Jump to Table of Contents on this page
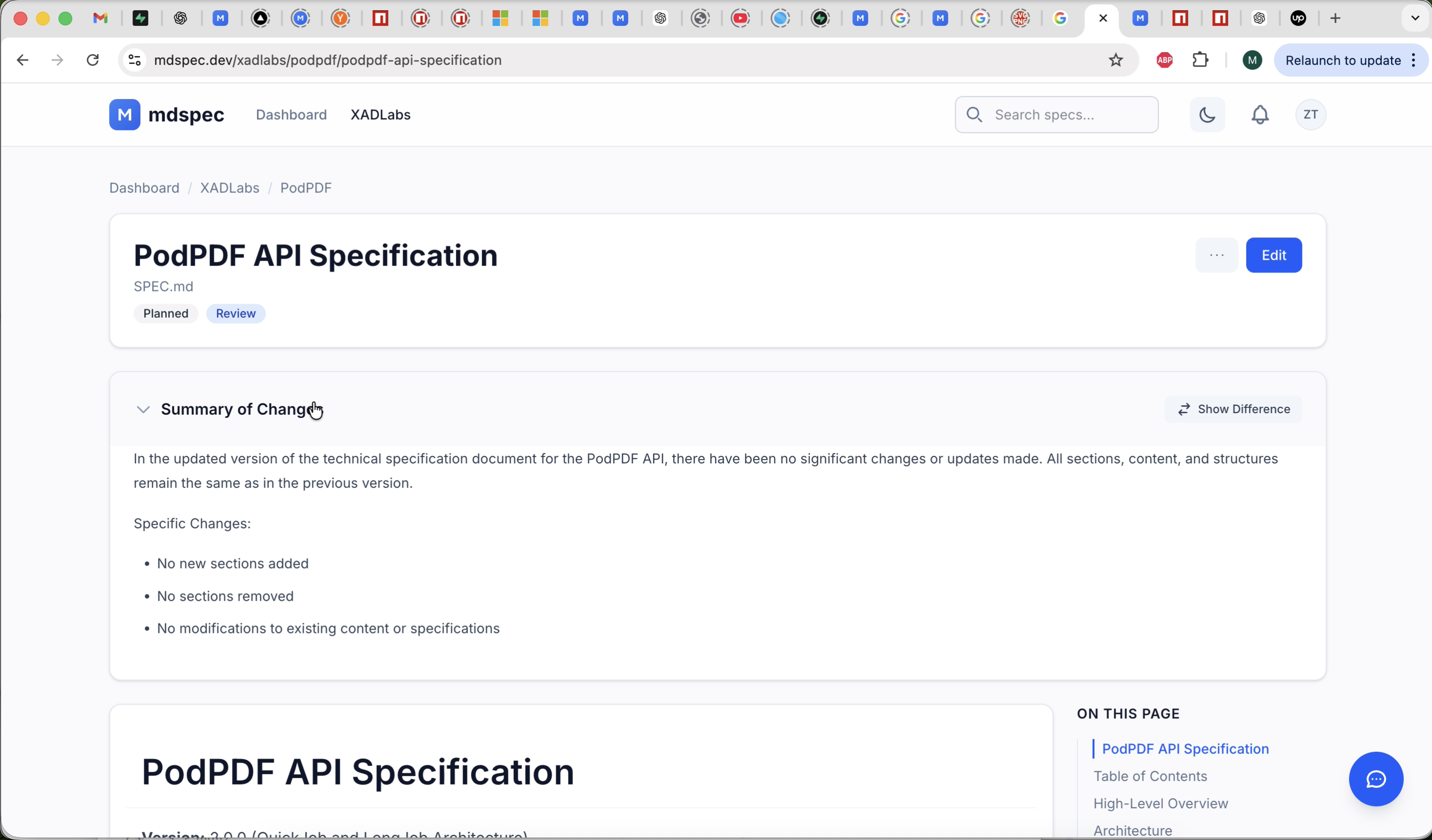 pyautogui.click(x=1150, y=776)
